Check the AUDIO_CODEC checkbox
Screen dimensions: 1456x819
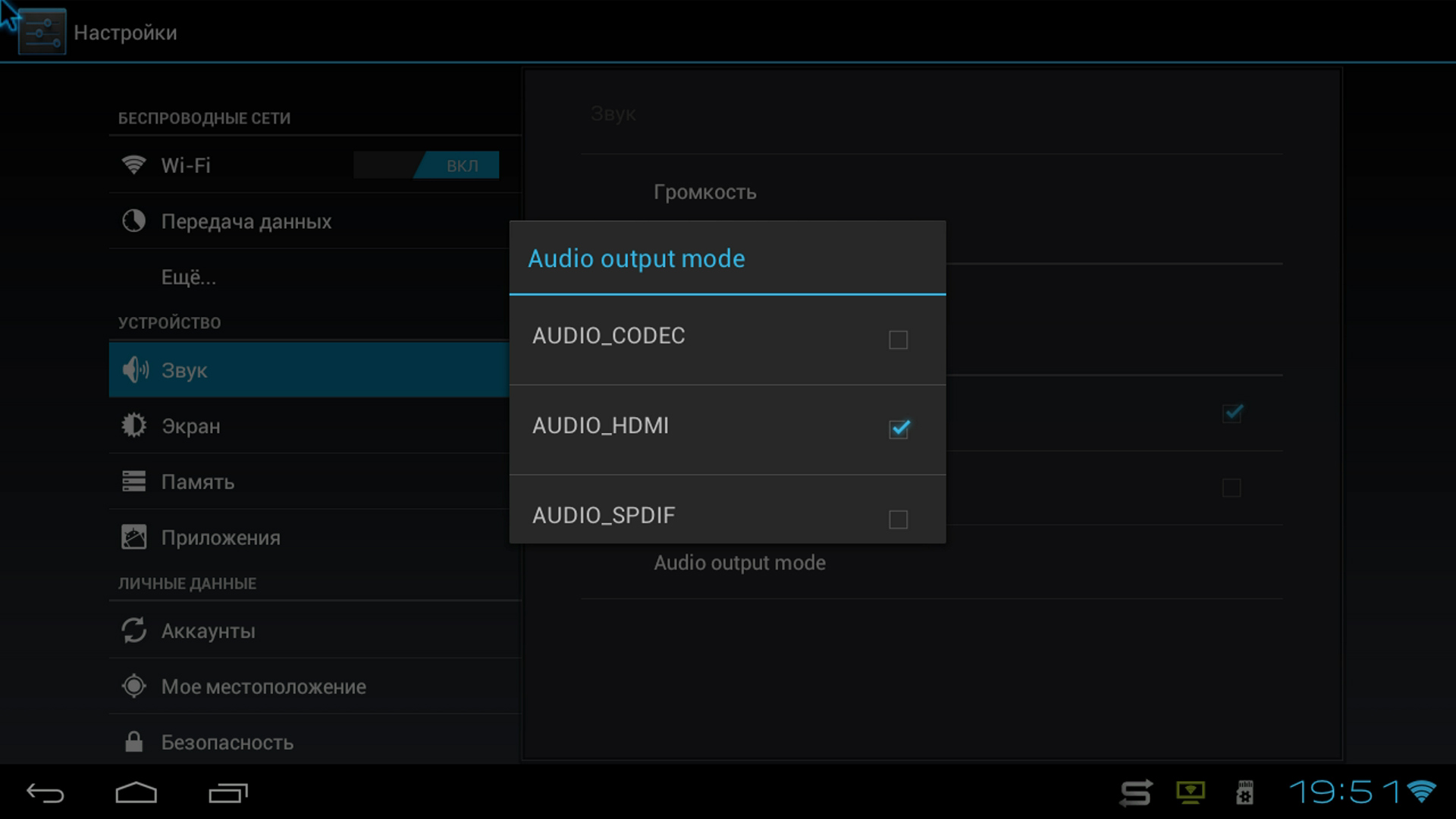point(898,340)
